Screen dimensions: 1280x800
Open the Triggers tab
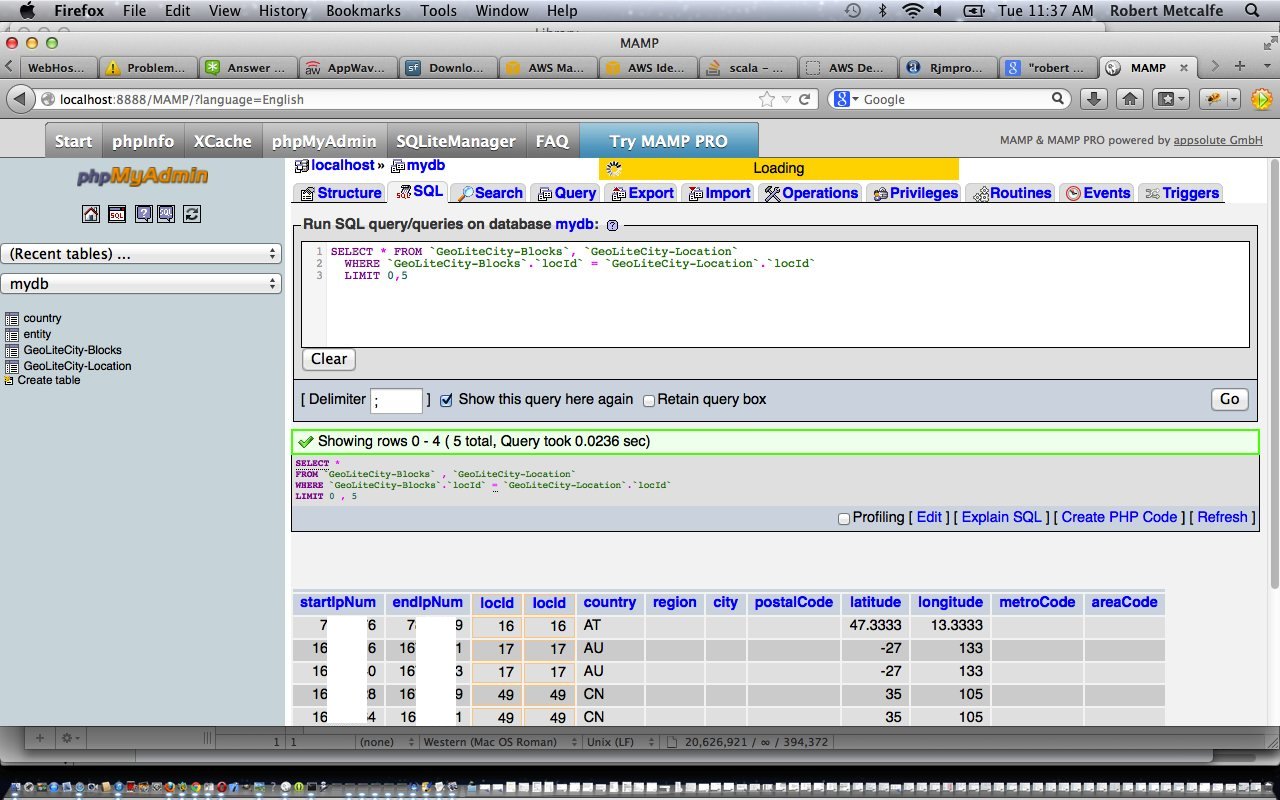coord(1181,193)
